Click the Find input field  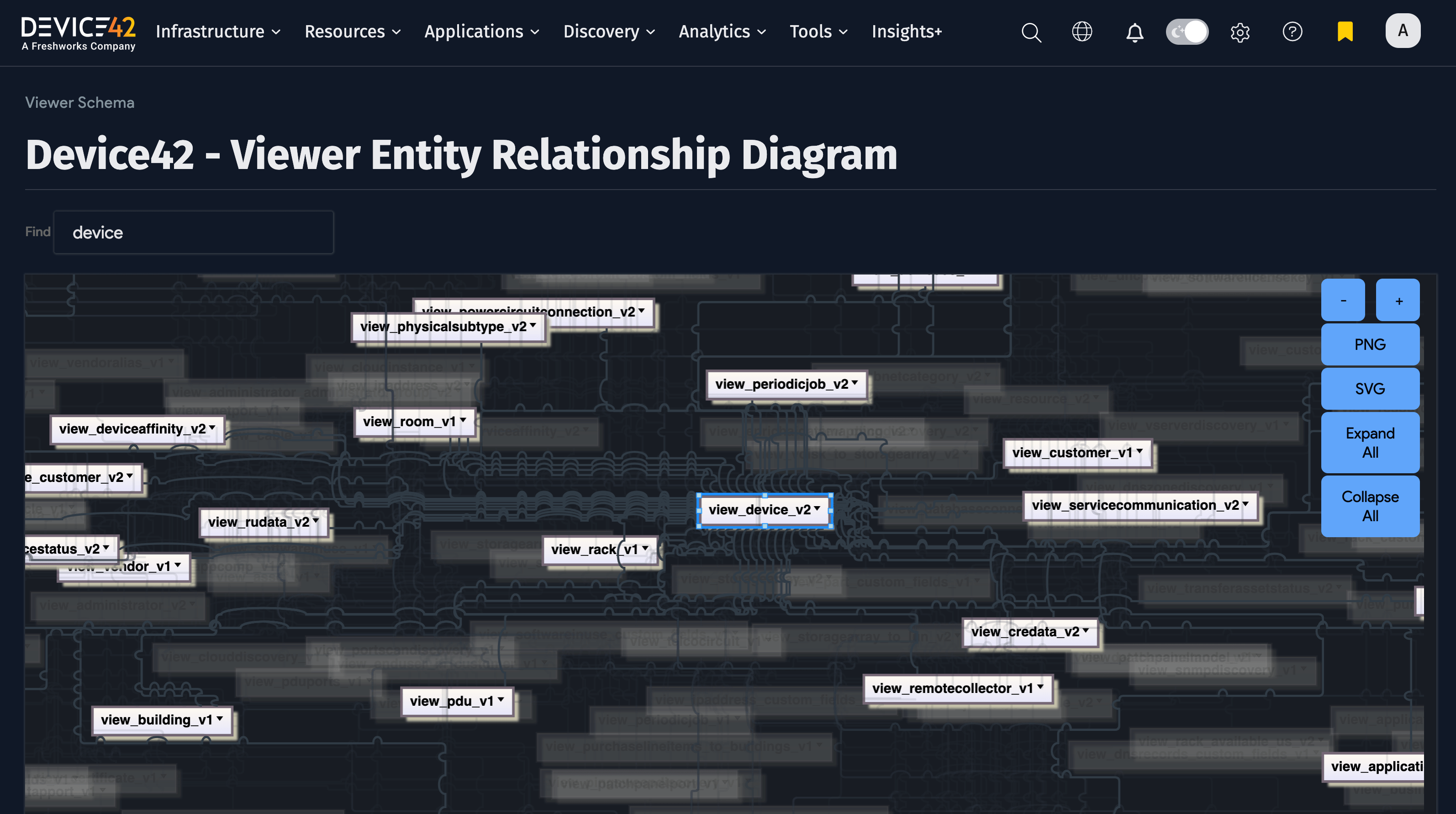(193, 232)
